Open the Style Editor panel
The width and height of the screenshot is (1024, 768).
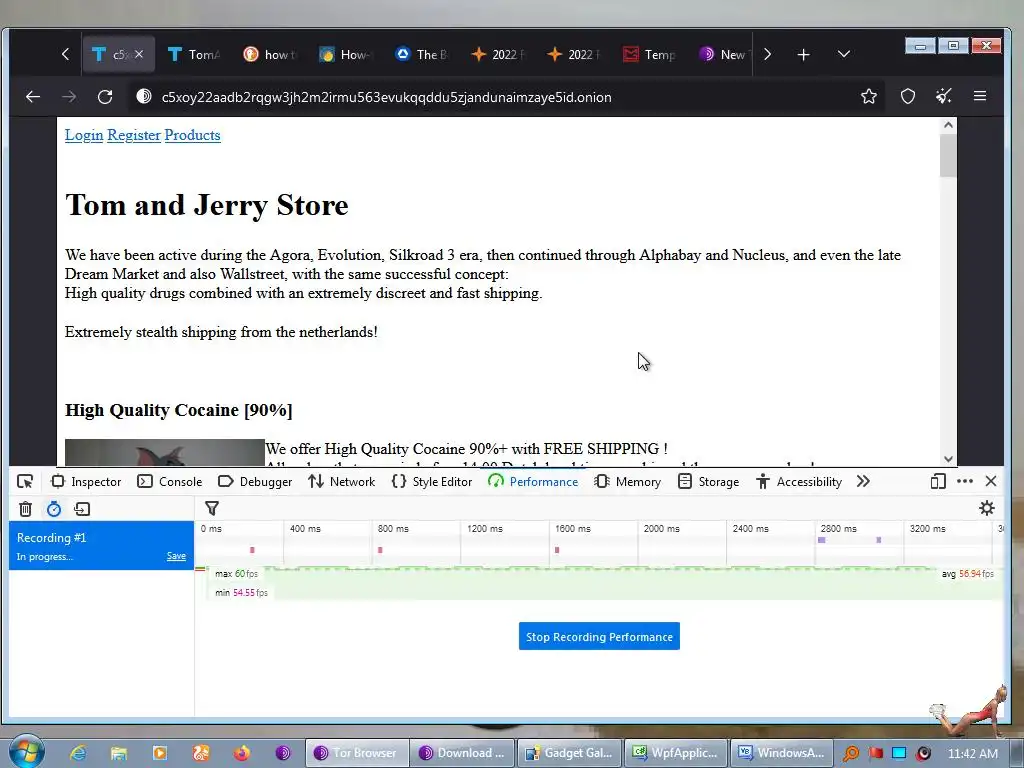432,482
